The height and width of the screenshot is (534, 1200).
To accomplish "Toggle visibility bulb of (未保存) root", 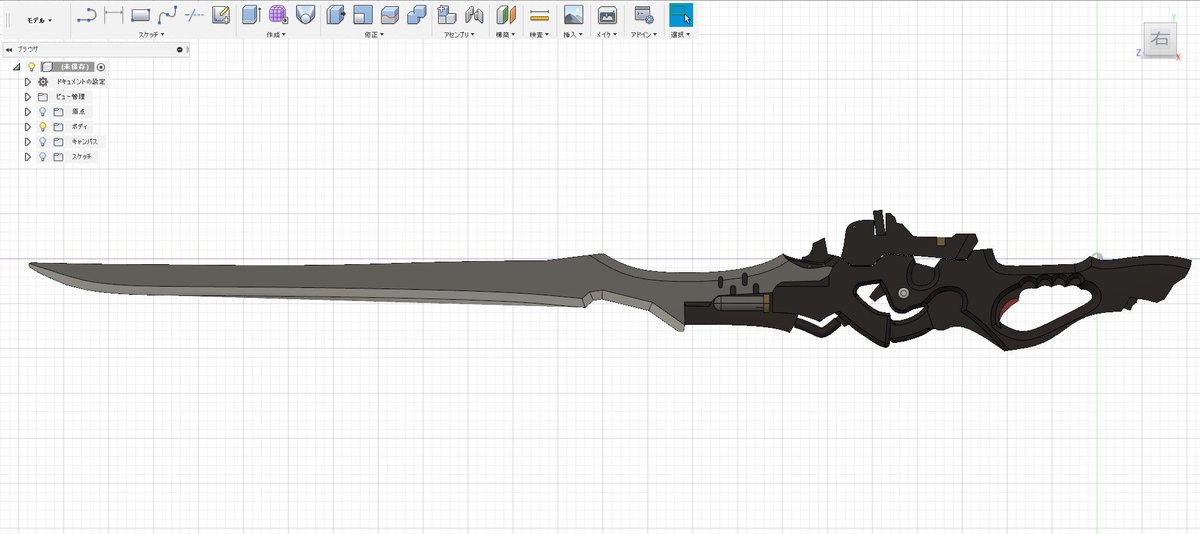I will (31, 66).
